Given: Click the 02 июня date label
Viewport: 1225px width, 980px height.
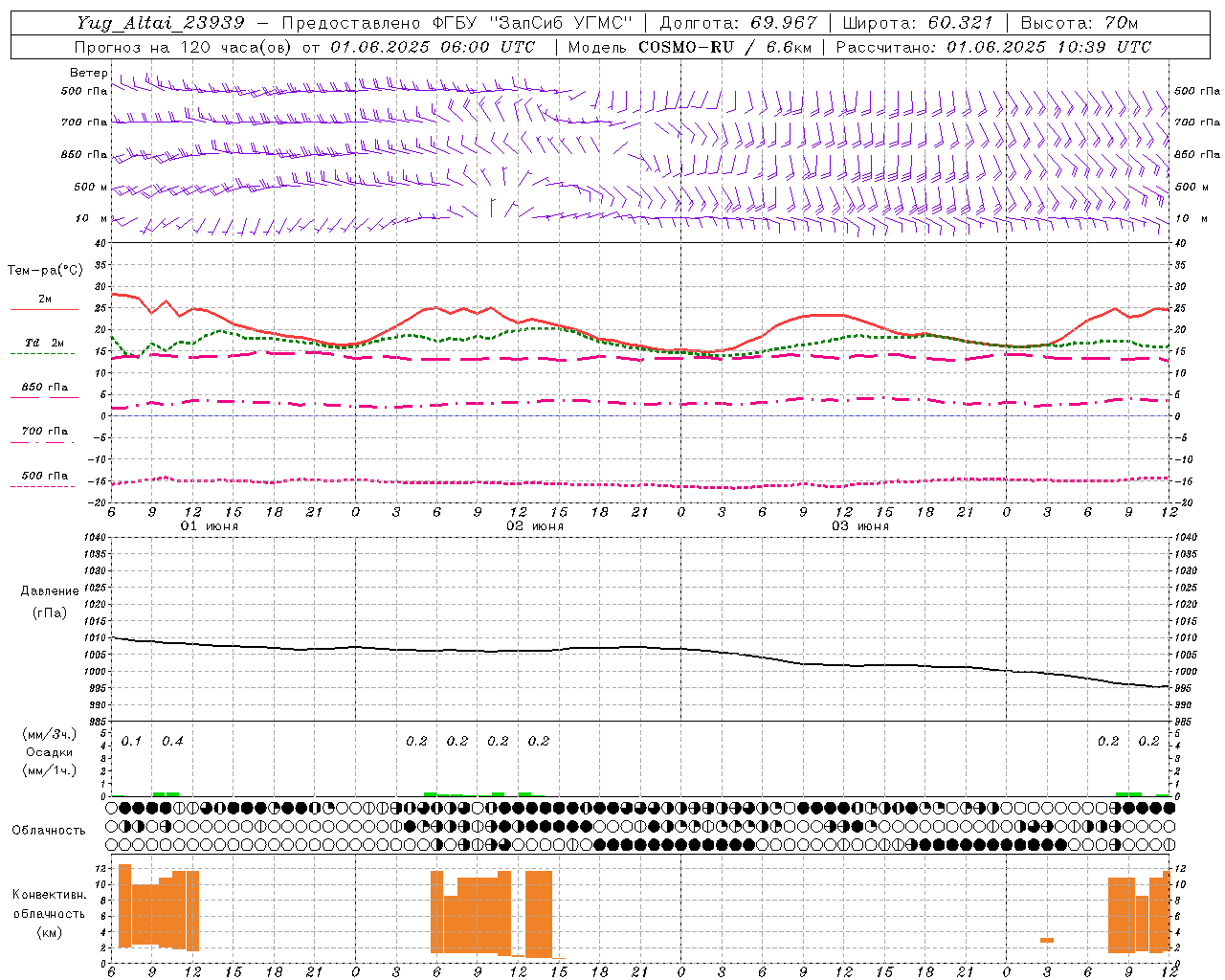Looking at the screenshot, I should click(535, 526).
